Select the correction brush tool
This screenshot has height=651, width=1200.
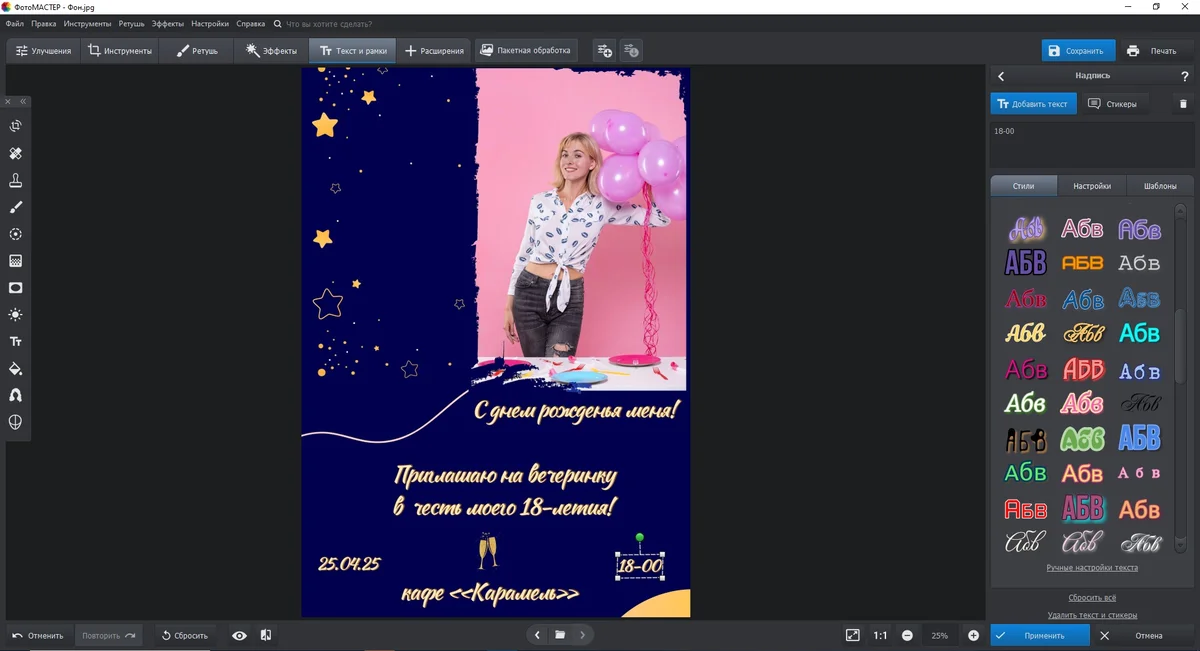[16, 207]
